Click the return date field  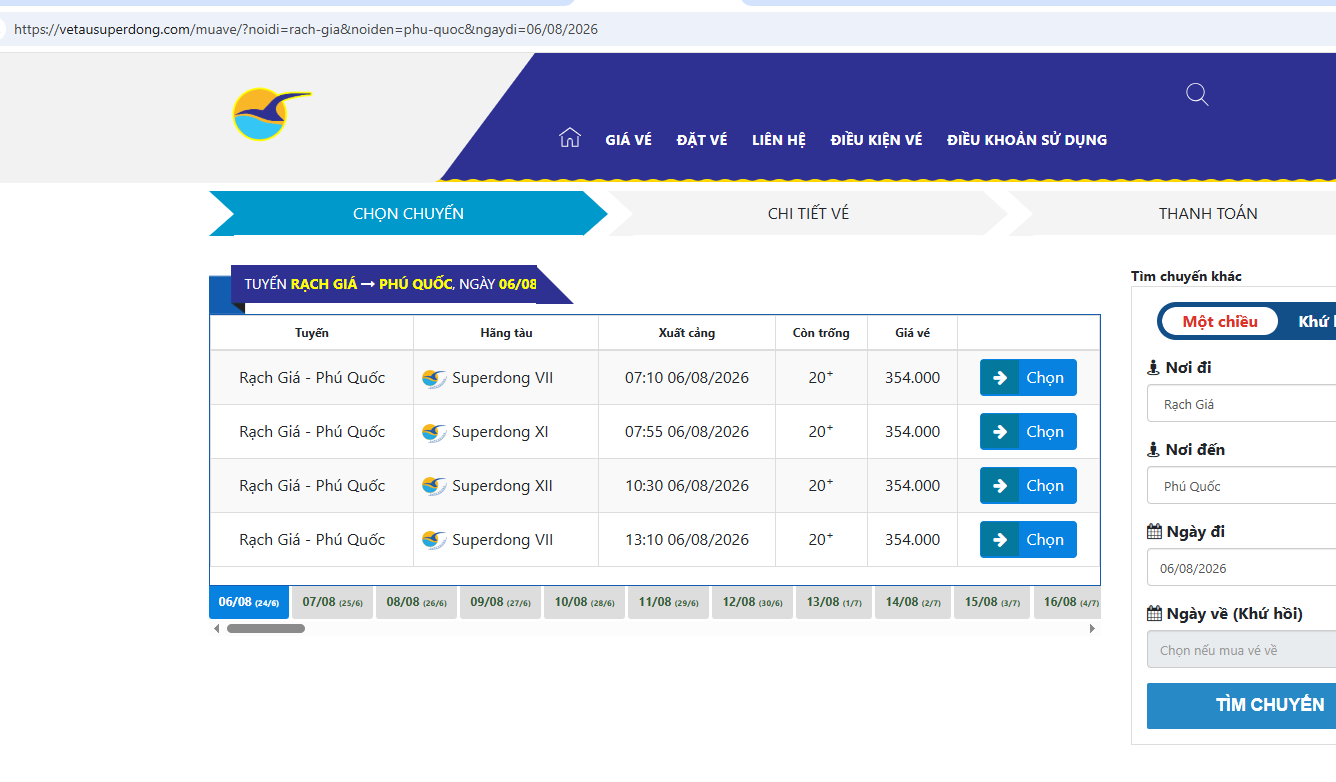pos(1241,650)
